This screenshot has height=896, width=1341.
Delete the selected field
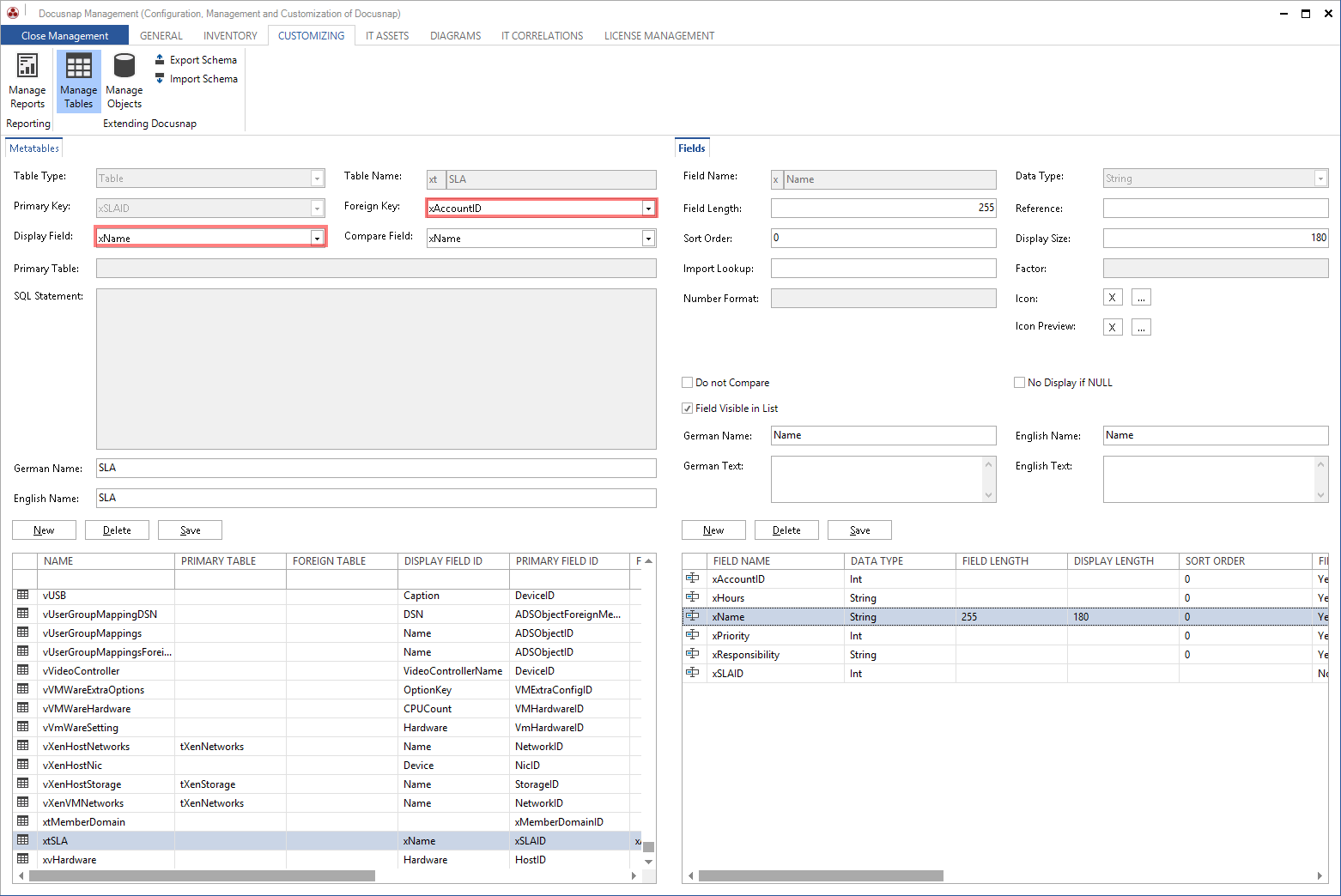pyautogui.click(x=786, y=530)
